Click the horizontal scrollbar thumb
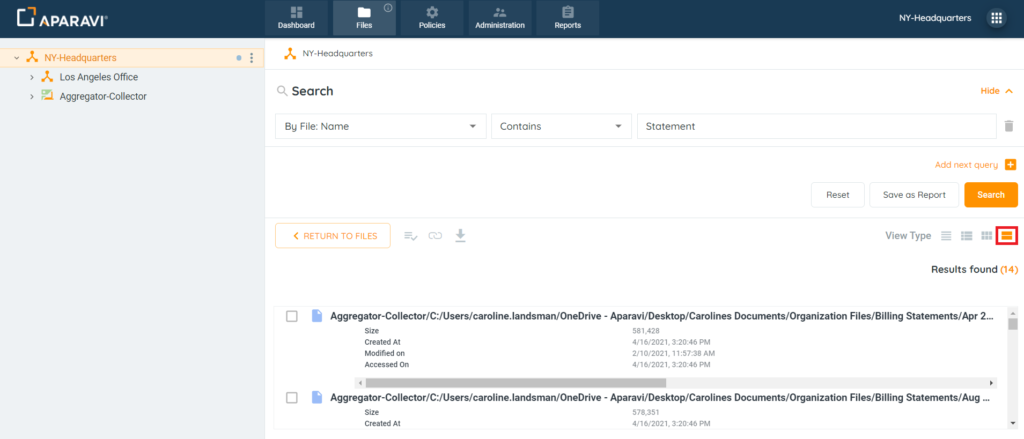The image size is (1024, 439). [x=515, y=383]
